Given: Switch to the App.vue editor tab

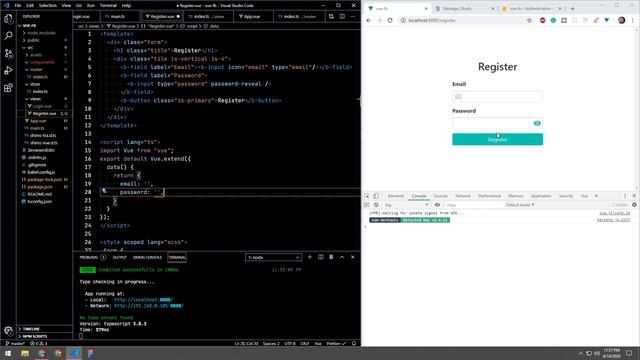Looking at the screenshot, I should (x=252, y=16).
